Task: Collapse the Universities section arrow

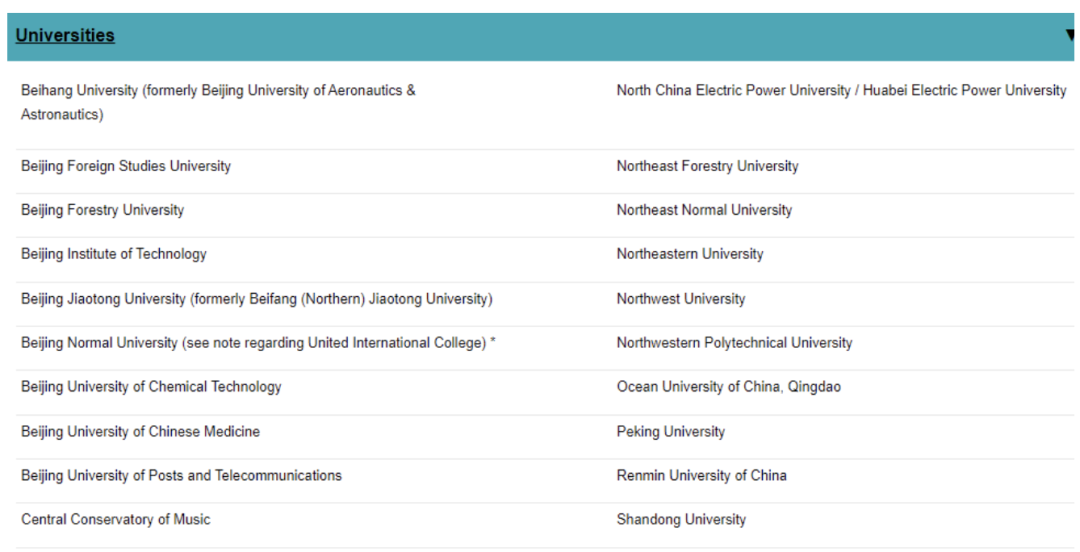Action: [x=1069, y=35]
